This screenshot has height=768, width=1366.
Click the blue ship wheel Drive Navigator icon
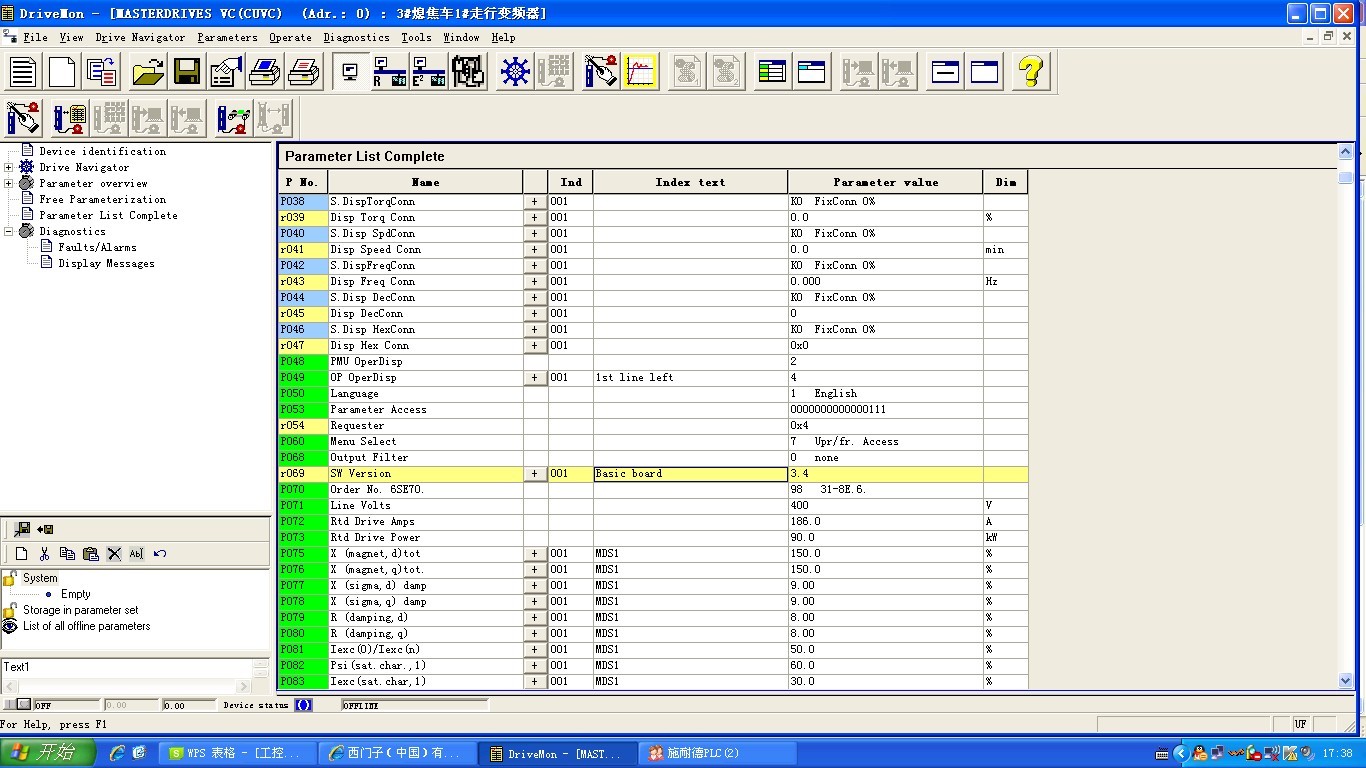(515, 72)
